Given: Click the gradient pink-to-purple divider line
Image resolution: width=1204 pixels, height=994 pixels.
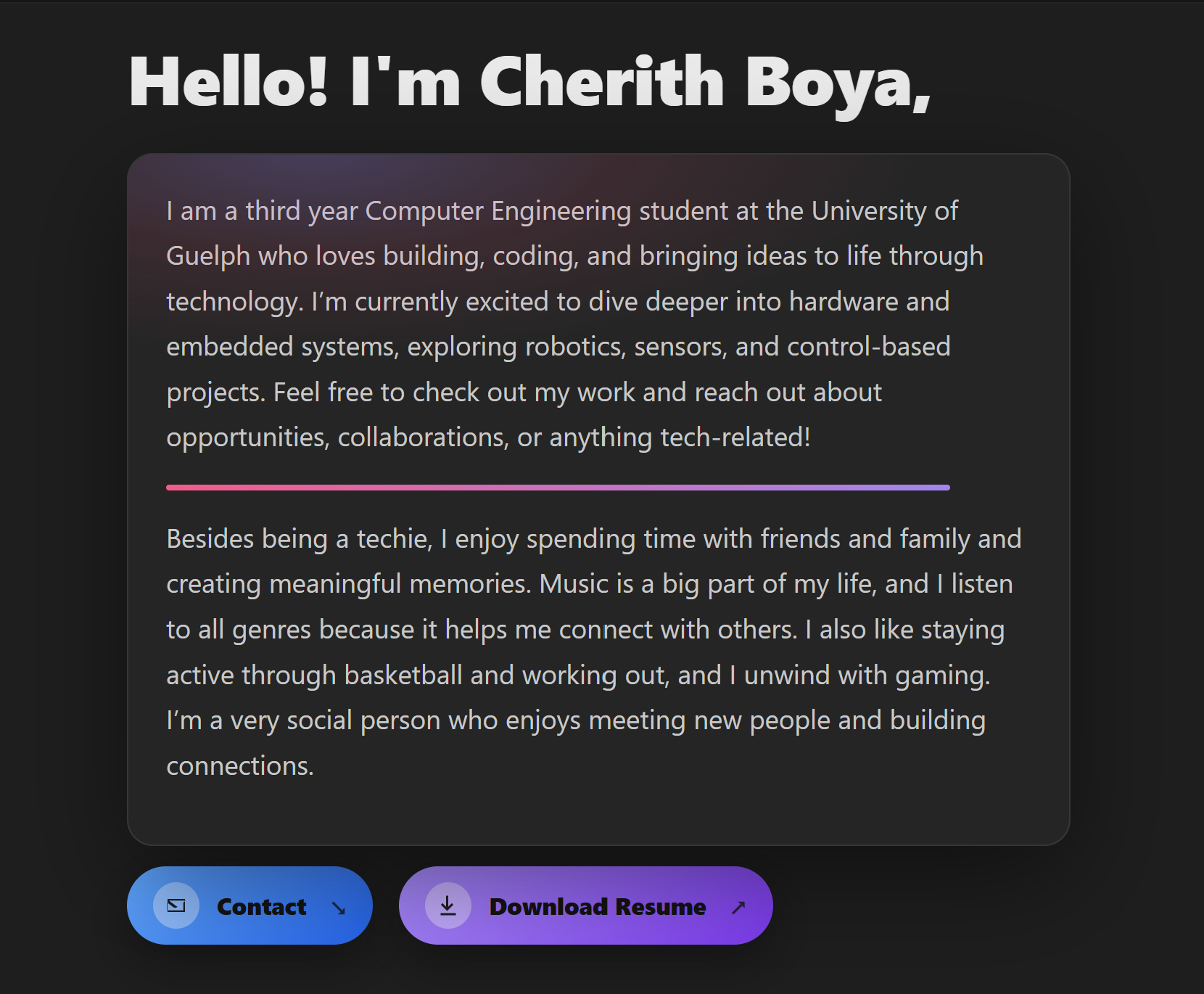Looking at the screenshot, I should tap(556, 488).
